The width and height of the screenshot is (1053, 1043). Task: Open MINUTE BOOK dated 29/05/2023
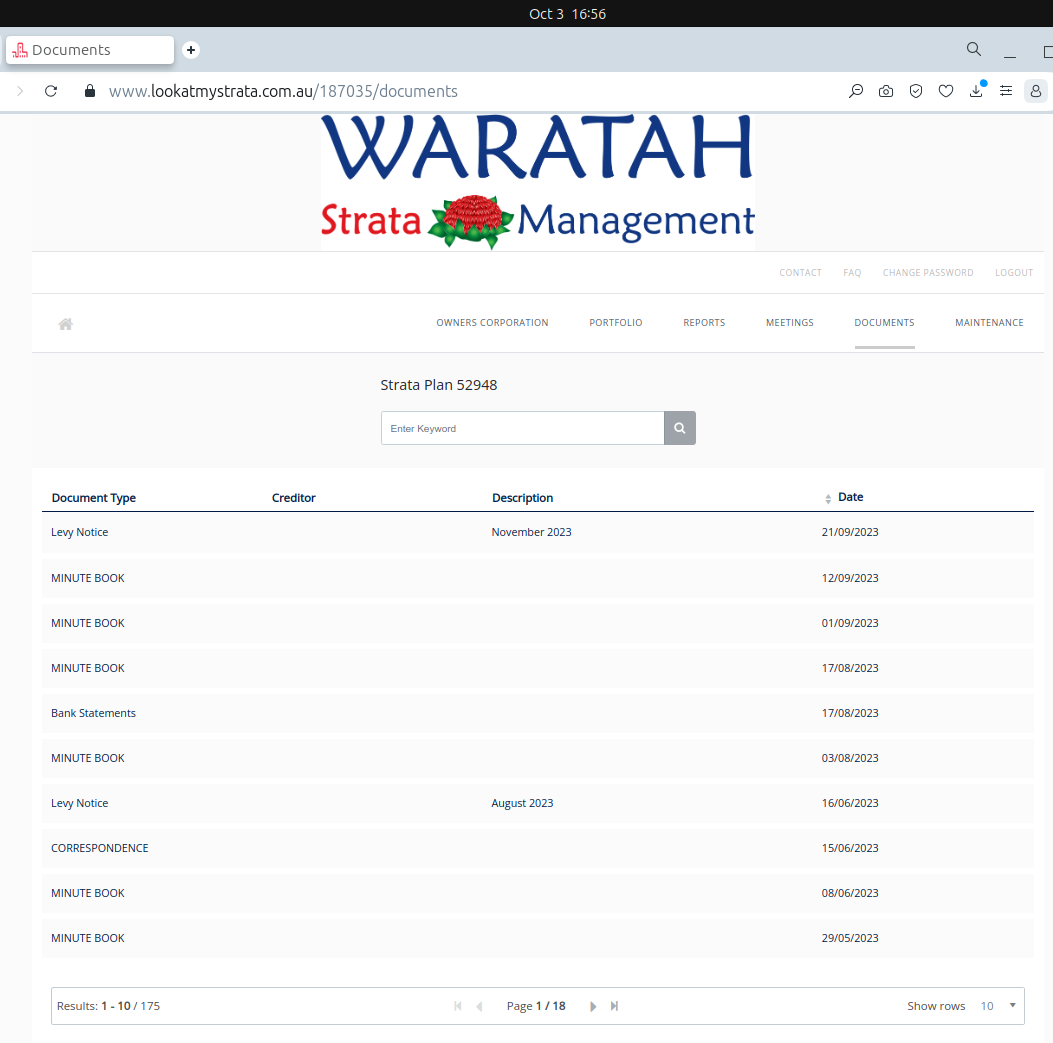(x=537, y=938)
